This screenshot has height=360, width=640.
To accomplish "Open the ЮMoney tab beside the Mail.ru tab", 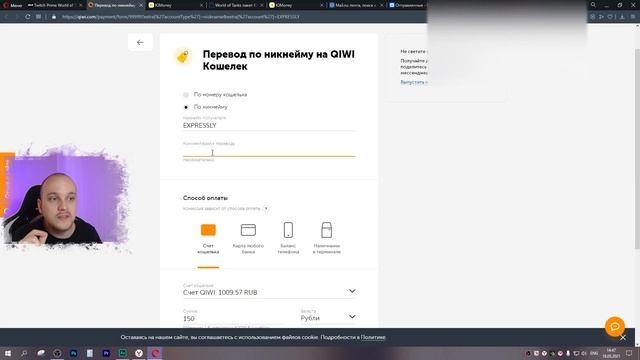I will (x=296, y=5).
